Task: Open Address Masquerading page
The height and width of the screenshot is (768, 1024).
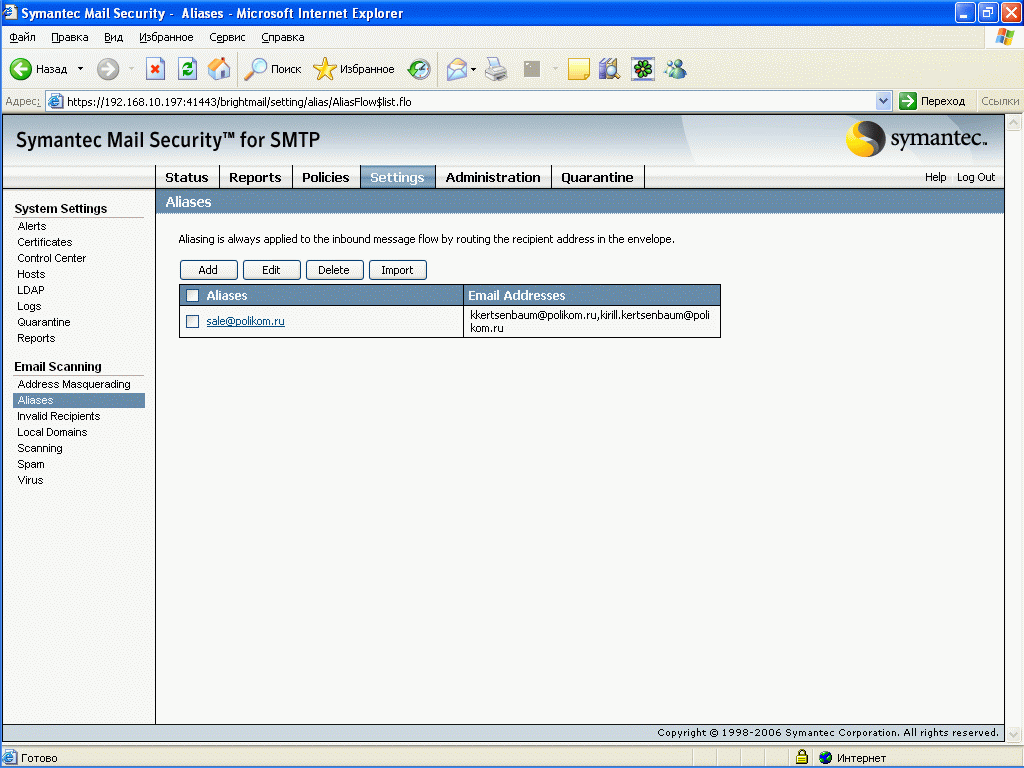Action: coord(74,384)
